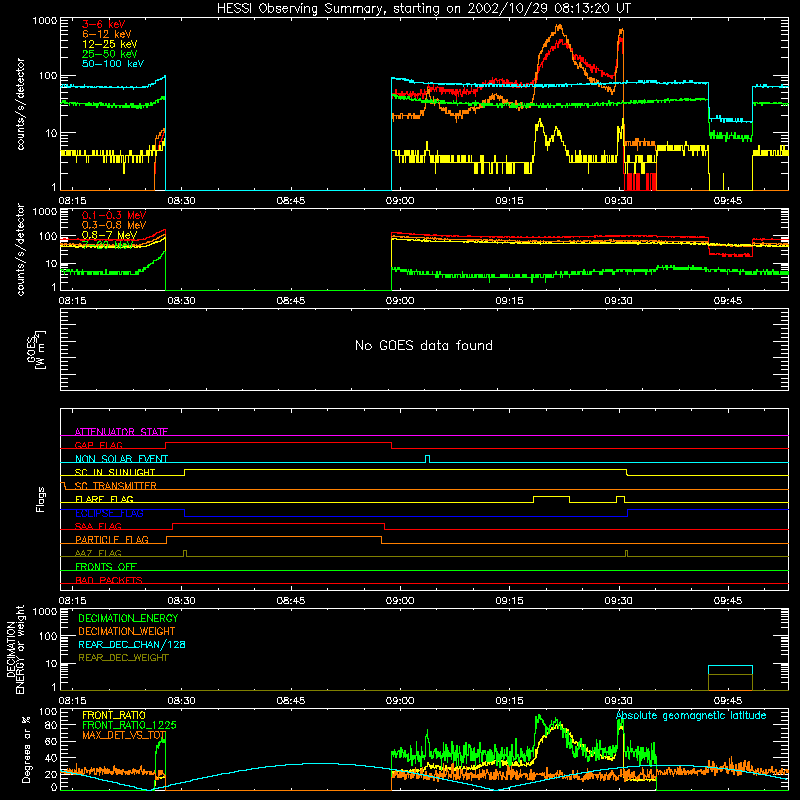
Task: Click the orange MAX_DET_VS_TOT legend label
Action: pos(124,735)
